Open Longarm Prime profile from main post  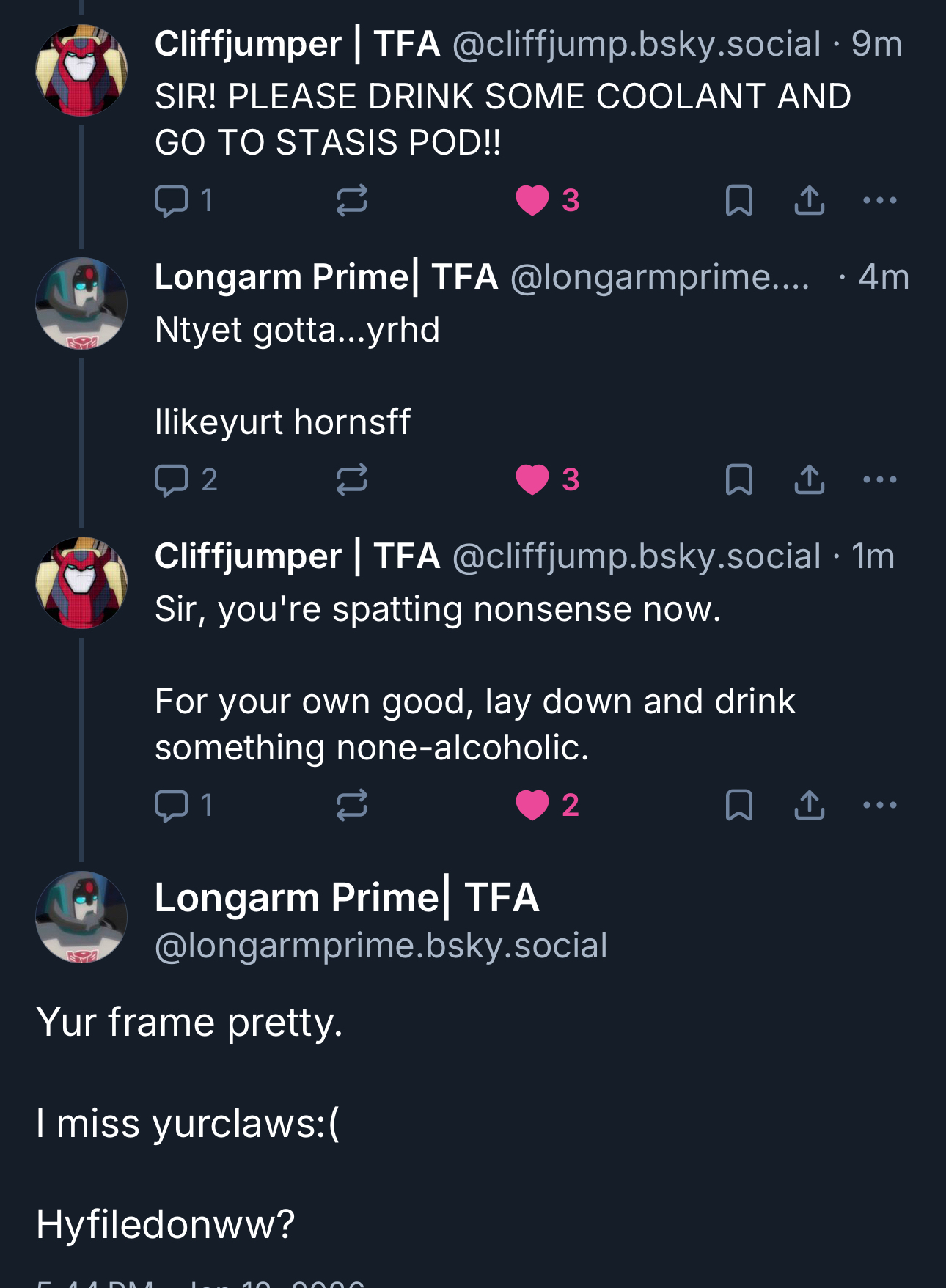(347, 897)
